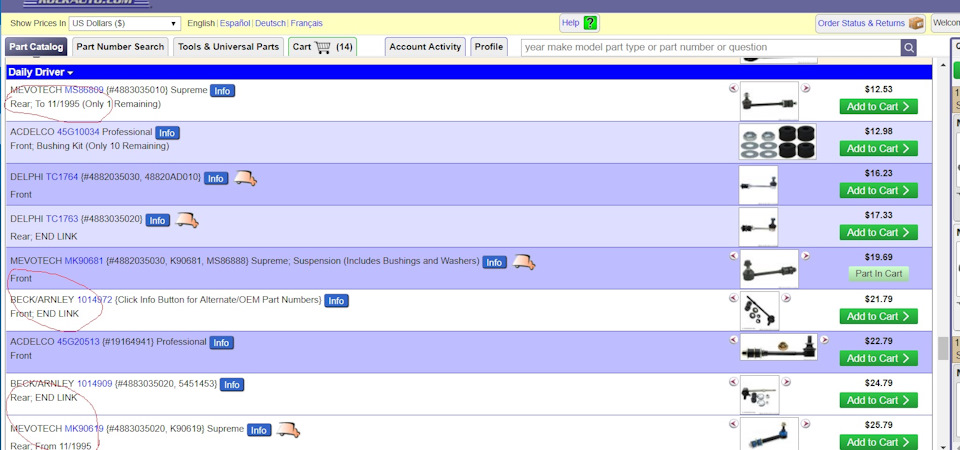Add $17.33 Delphi TC1763 to cart
Viewport: 960px width, 450px height.
879,233
